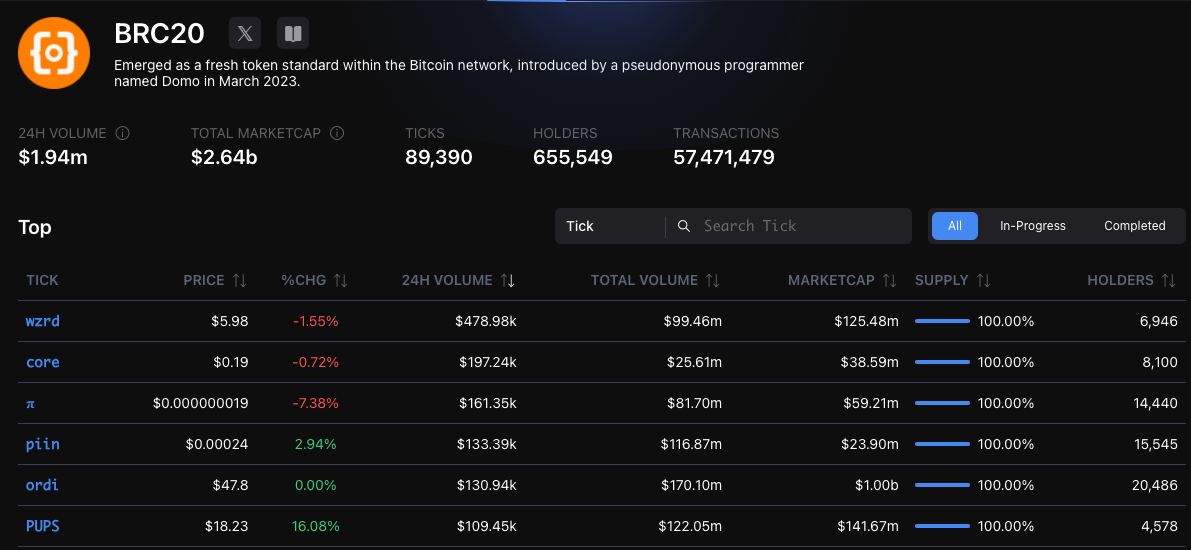Sort by 24H Volume arrows icon
Screen dimensions: 1191x550
(508, 281)
